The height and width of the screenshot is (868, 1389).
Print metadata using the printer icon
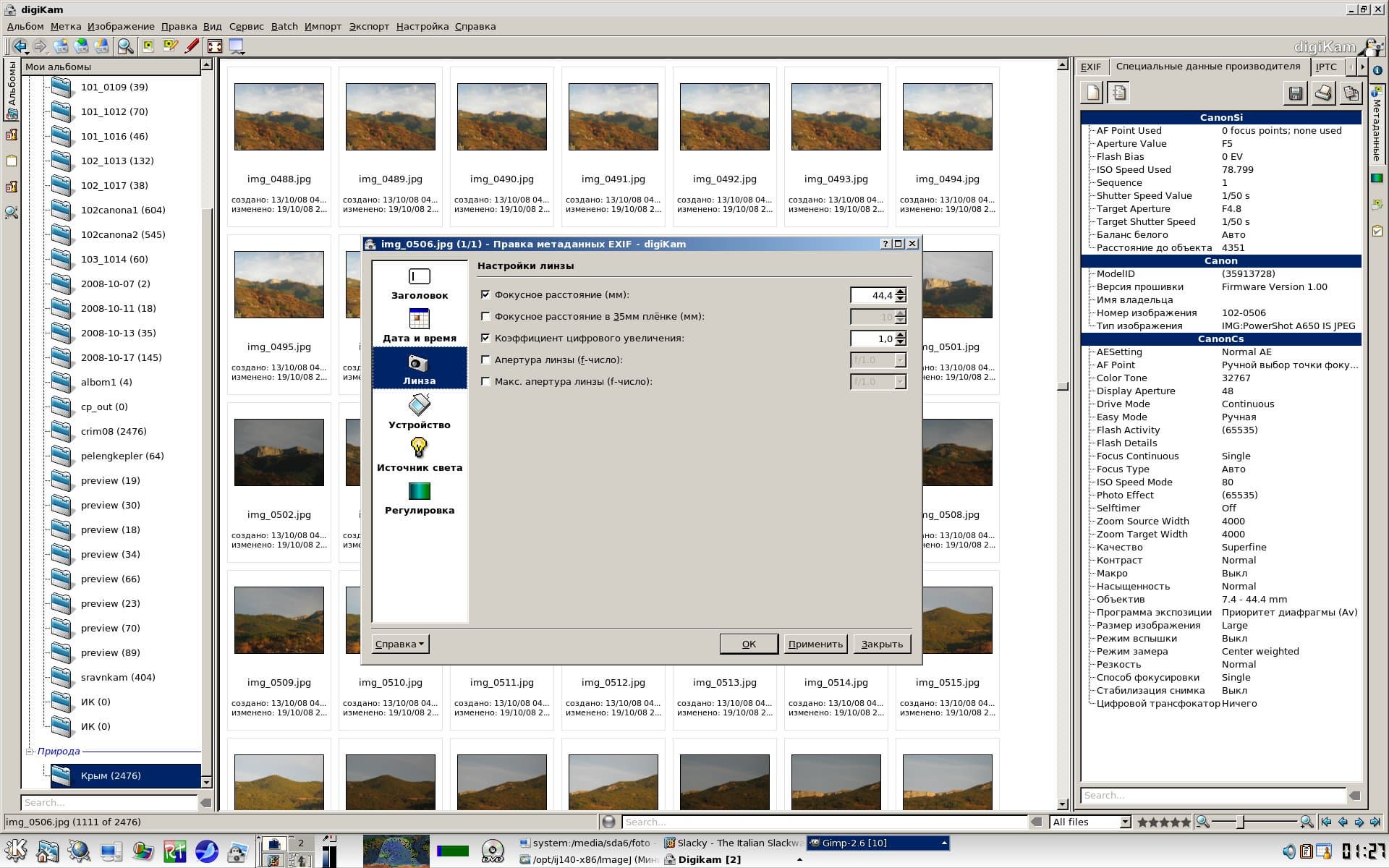1323,93
